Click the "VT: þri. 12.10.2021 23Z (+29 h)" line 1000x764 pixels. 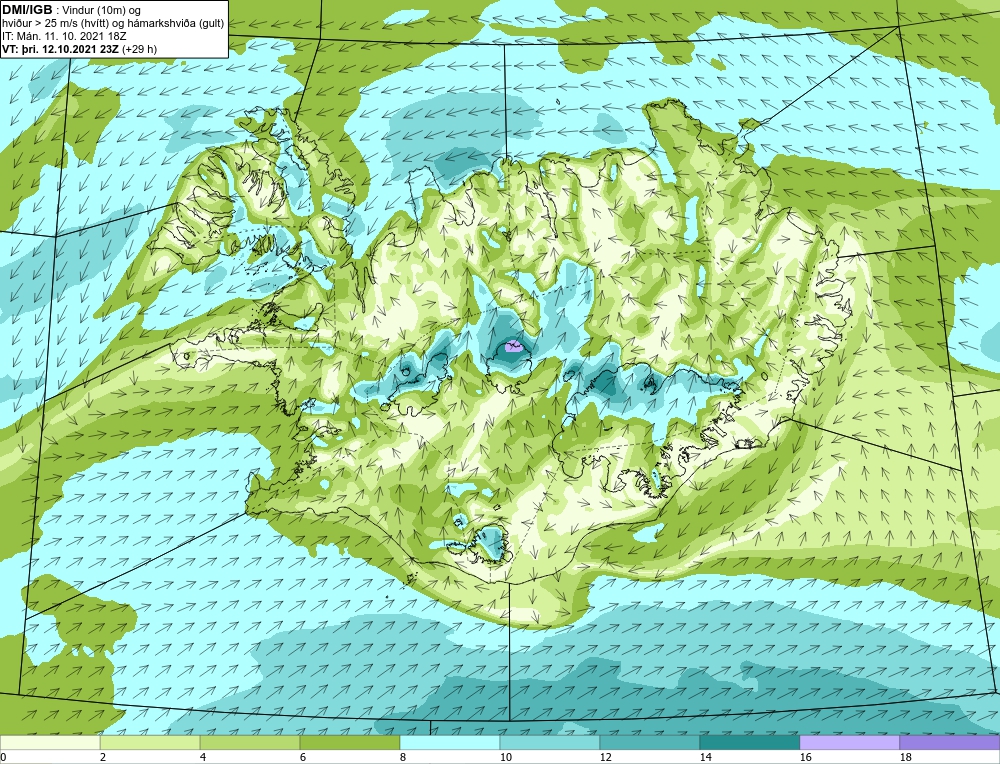(x=80, y=49)
